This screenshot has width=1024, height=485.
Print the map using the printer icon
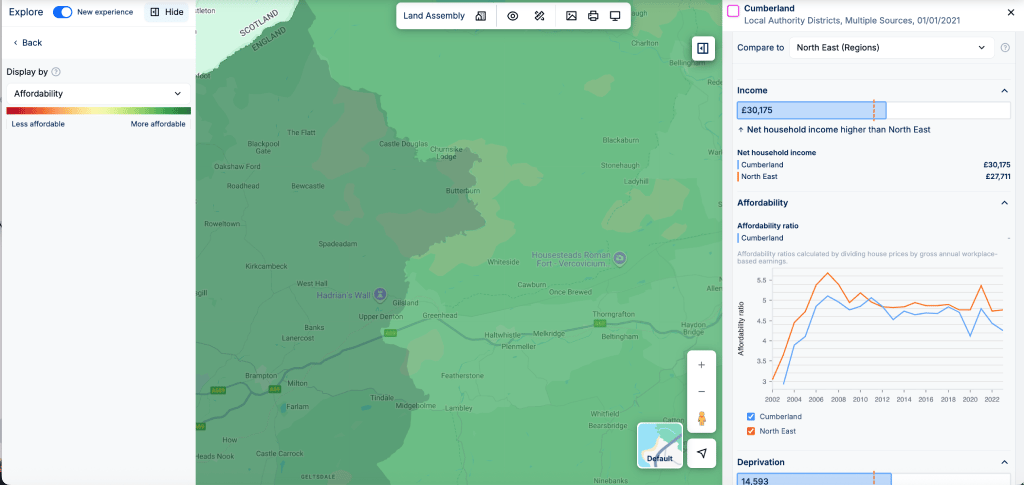pos(593,16)
